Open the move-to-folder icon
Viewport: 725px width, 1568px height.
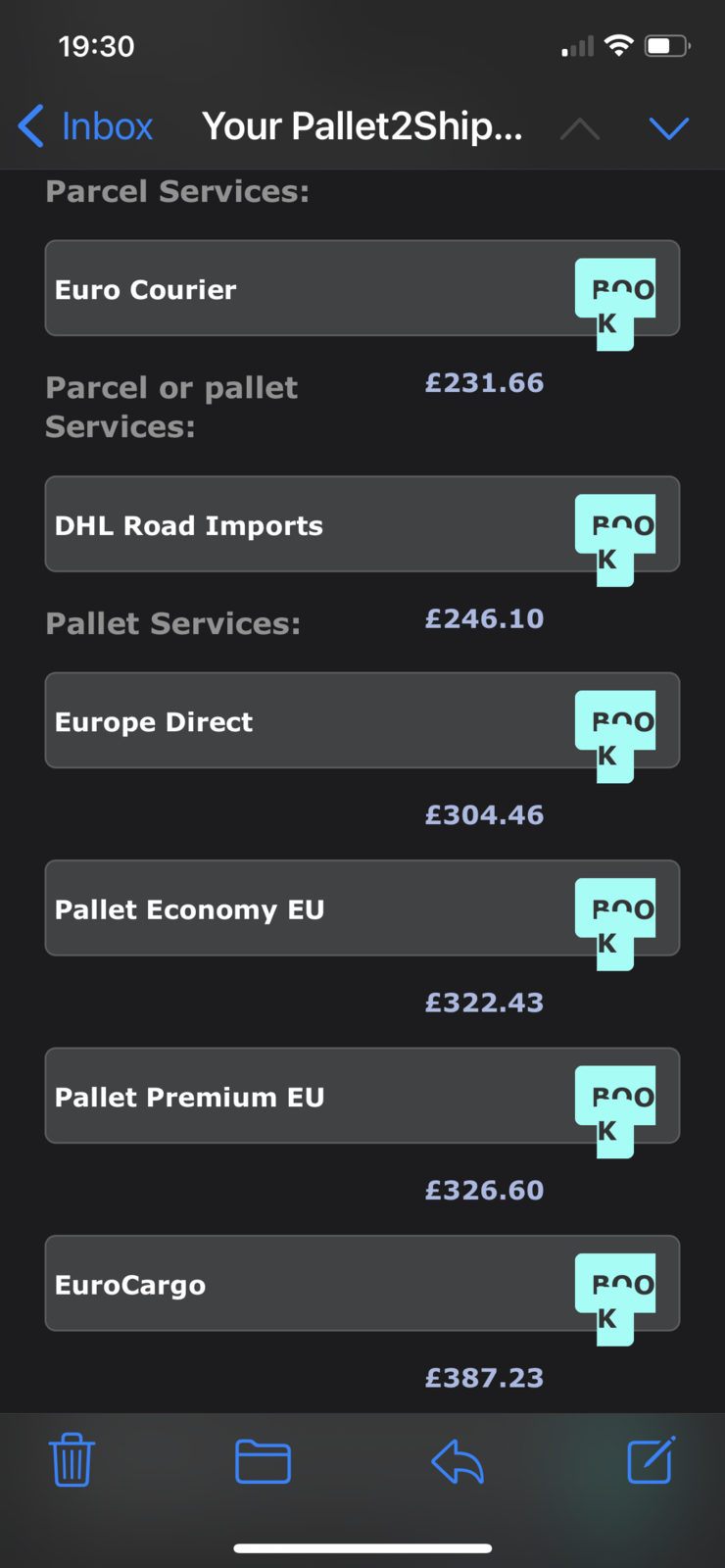[263, 1461]
